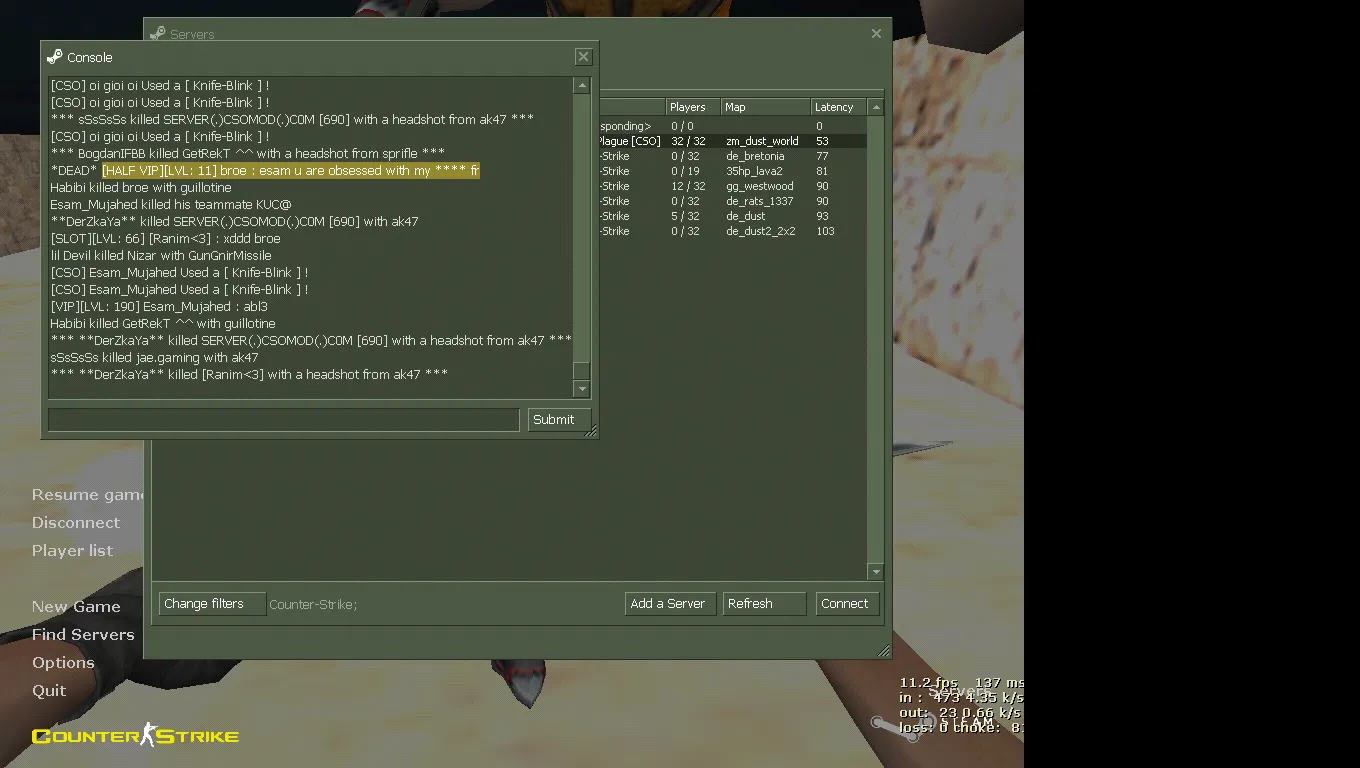1360x768 pixels.
Task: Click 'sSsSsSs killed jae.gaming with ak47' line
Action: tap(154, 358)
